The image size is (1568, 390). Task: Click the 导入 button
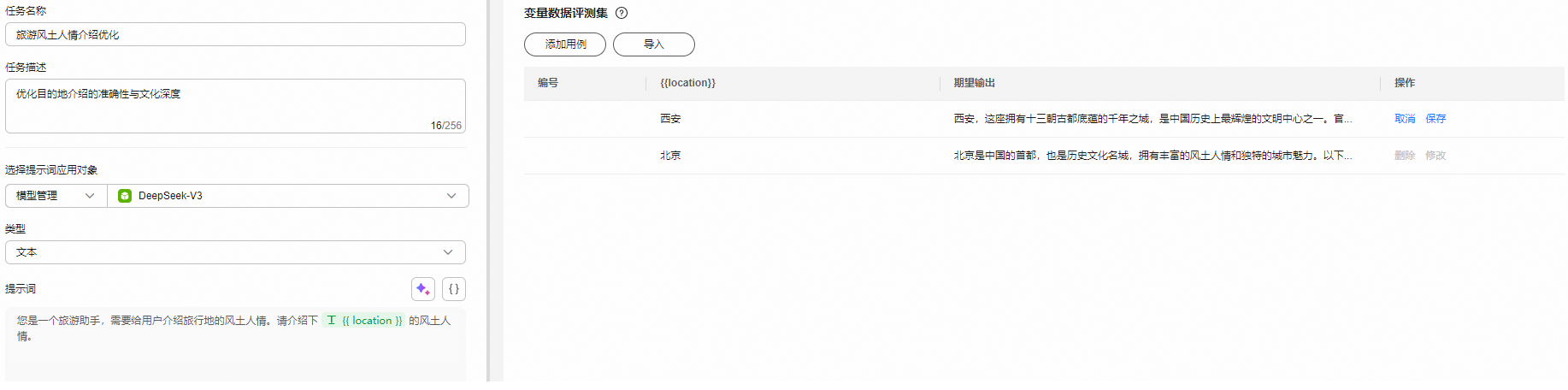coord(654,44)
